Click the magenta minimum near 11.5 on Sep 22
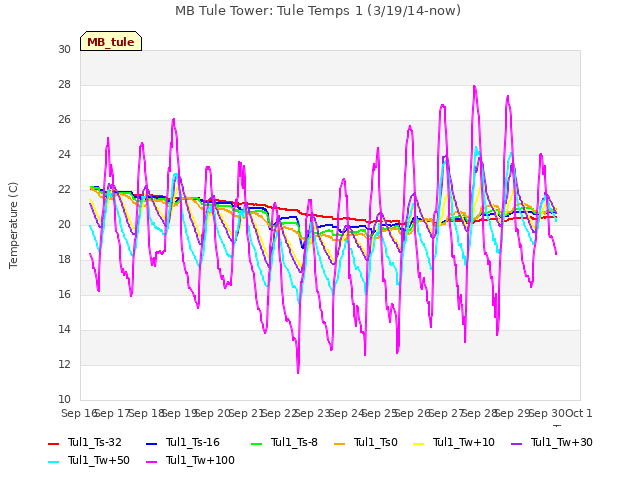Image resolution: width=640 pixels, height=480 pixels. pos(298,372)
